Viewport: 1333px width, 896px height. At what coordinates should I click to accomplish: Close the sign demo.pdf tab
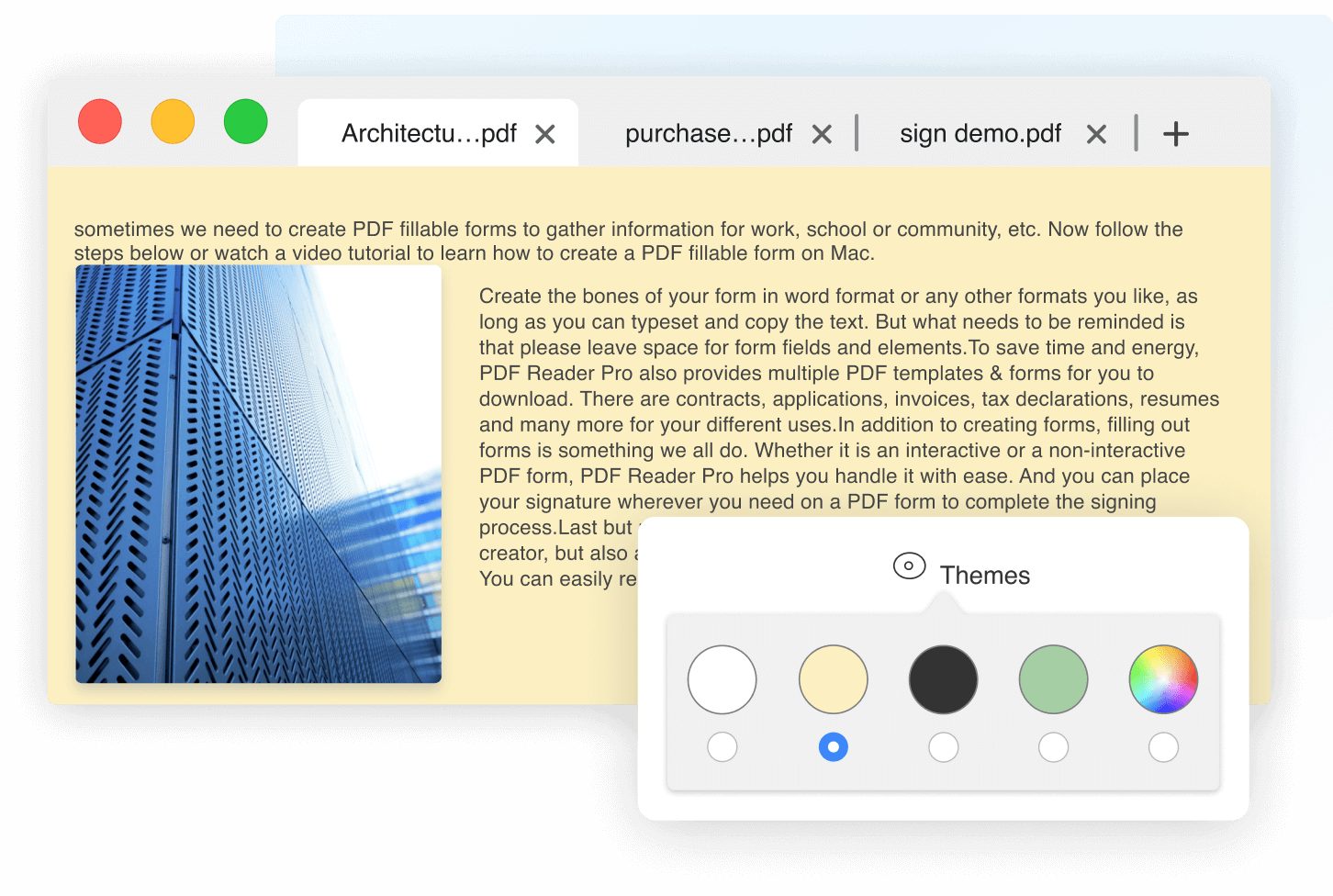1096,135
